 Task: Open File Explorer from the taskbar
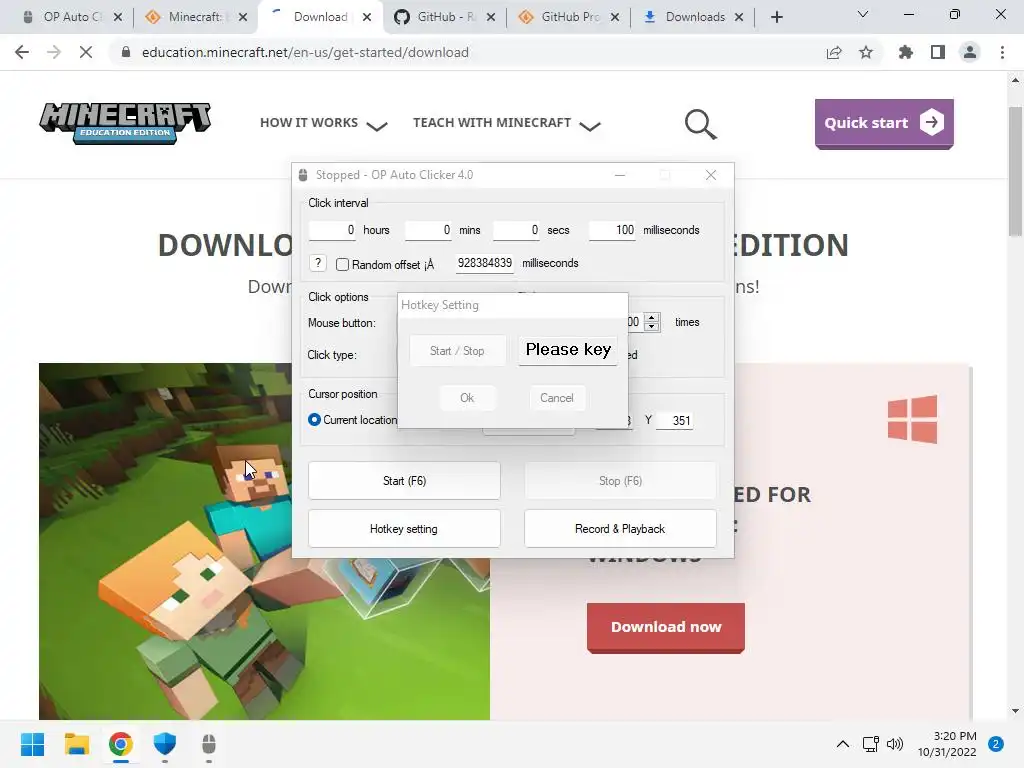point(76,744)
